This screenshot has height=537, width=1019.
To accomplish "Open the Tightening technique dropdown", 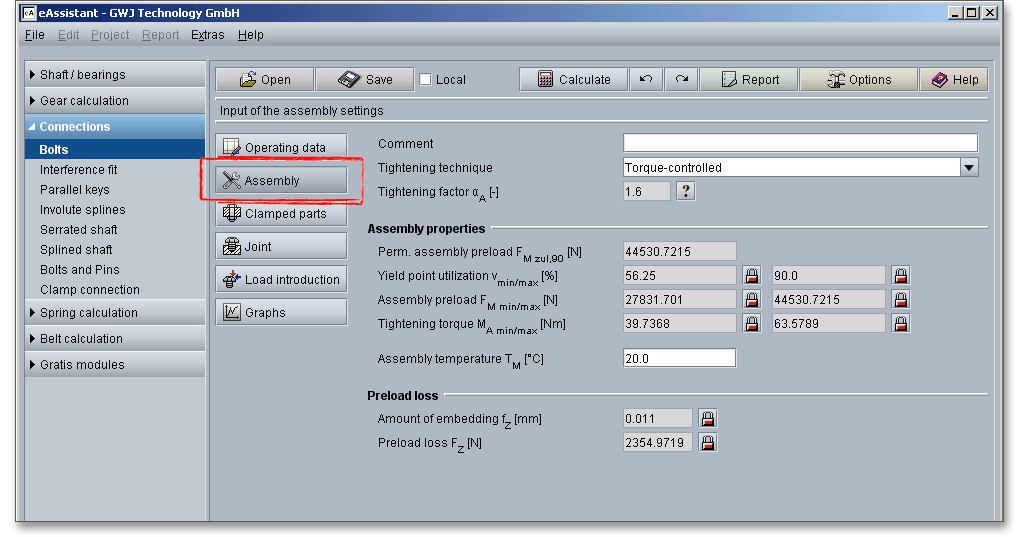I will click(968, 168).
